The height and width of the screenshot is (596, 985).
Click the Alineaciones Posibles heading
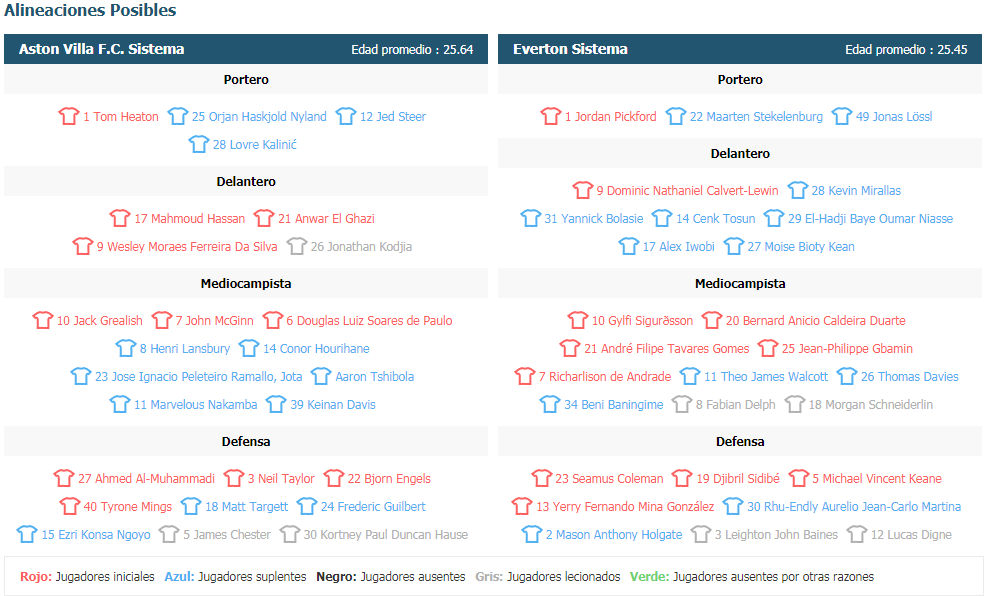click(90, 11)
